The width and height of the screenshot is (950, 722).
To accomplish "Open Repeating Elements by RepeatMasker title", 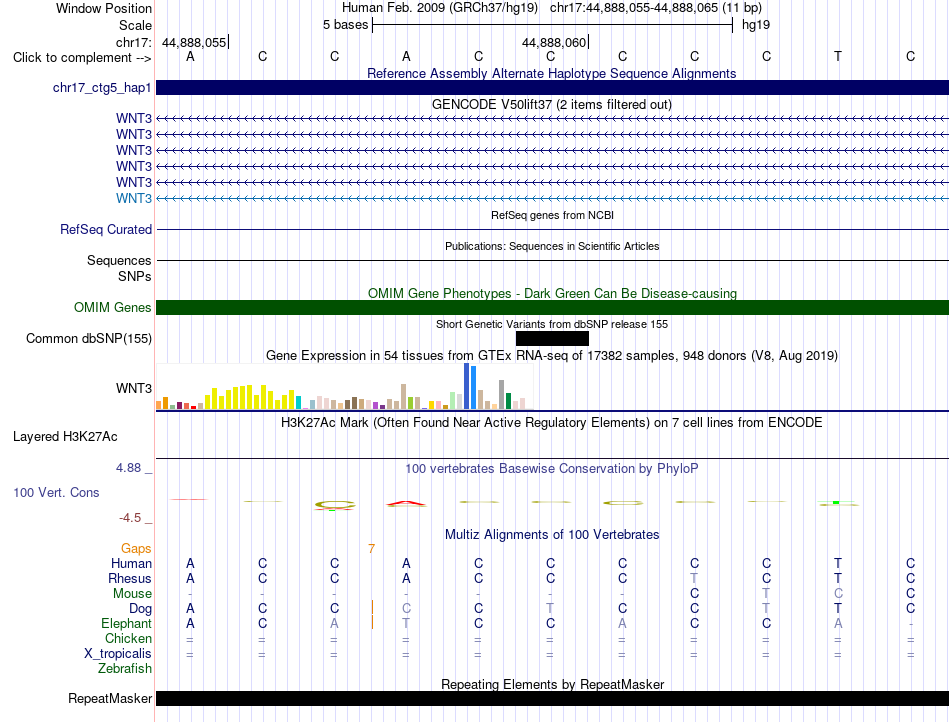I will (x=552, y=684).
